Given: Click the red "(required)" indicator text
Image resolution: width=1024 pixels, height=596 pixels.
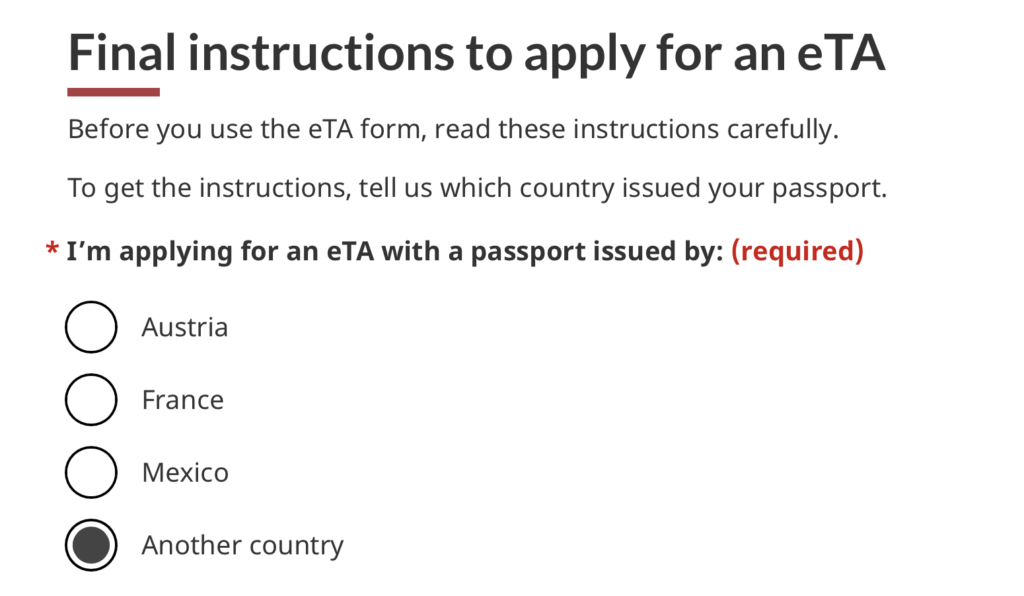Looking at the screenshot, I should point(797,251).
